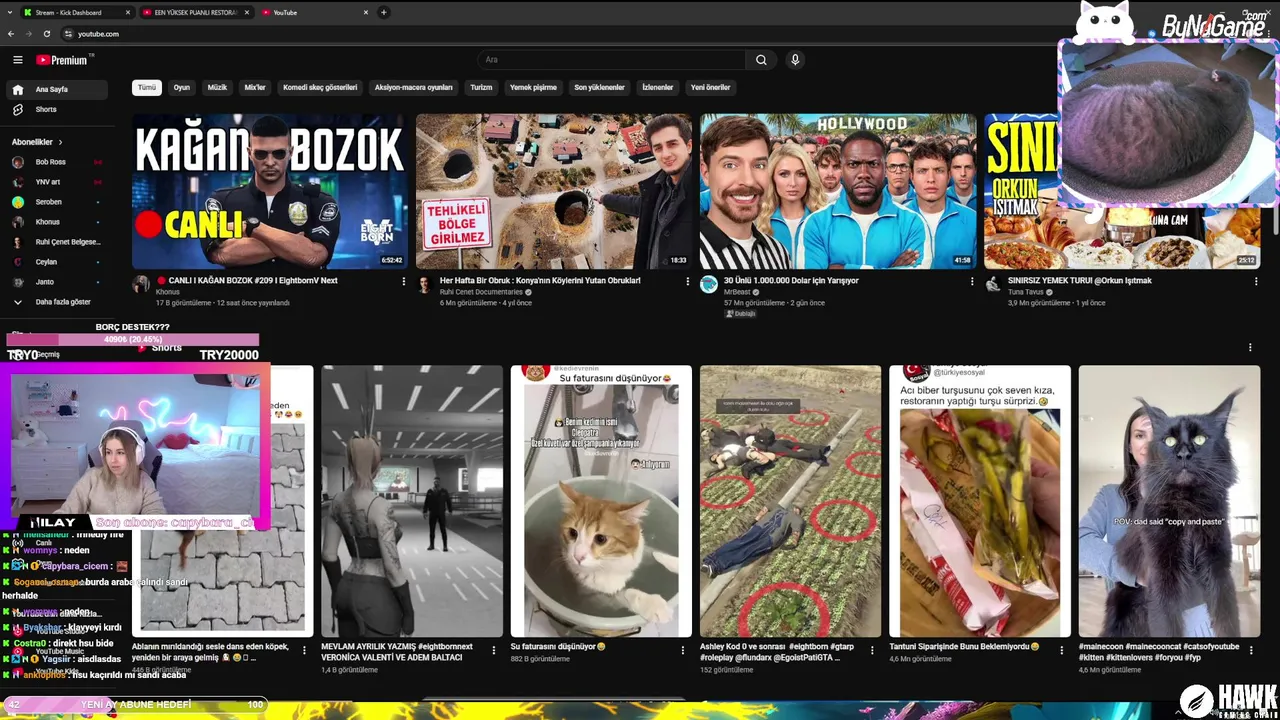This screenshot has height=720, width=1280.
Task: Click the search magnifier button
Action: [x=761, y=60]
